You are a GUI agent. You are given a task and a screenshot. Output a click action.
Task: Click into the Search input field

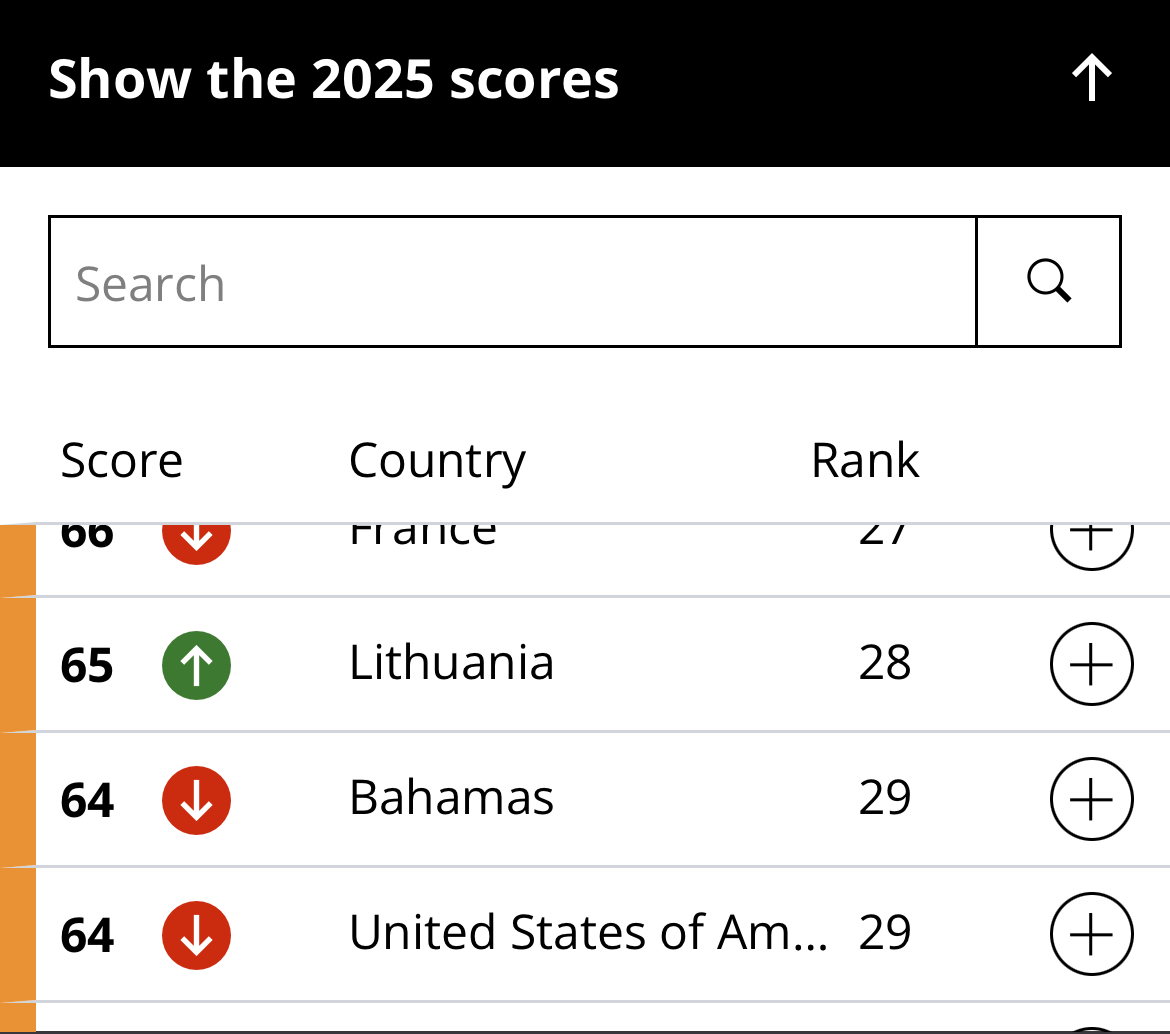point(512,282)
